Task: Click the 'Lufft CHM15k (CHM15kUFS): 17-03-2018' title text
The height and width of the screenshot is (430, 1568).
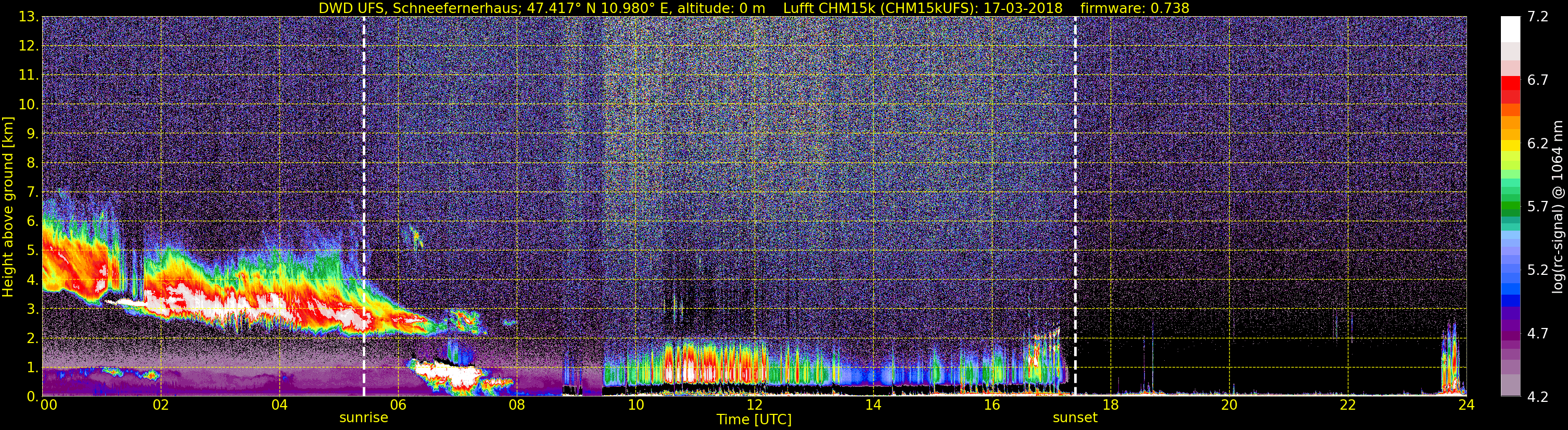Action: (923, 8)
